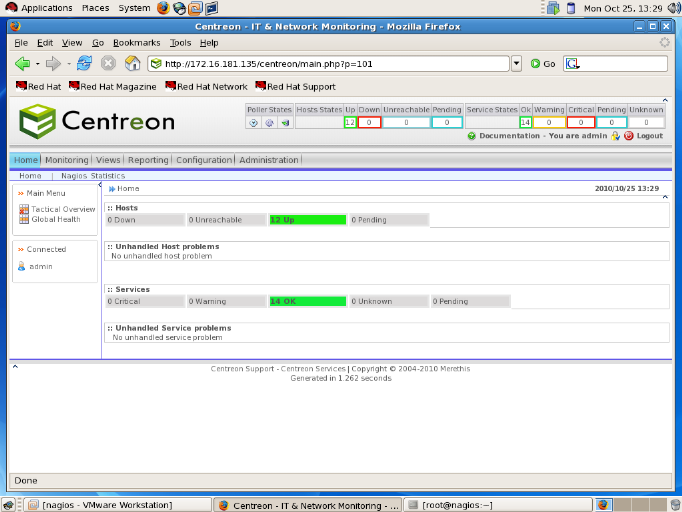This screenshot has width=682, height=512.
Task: Open the Applications menu in the top panel
Action: click(39, 8)
